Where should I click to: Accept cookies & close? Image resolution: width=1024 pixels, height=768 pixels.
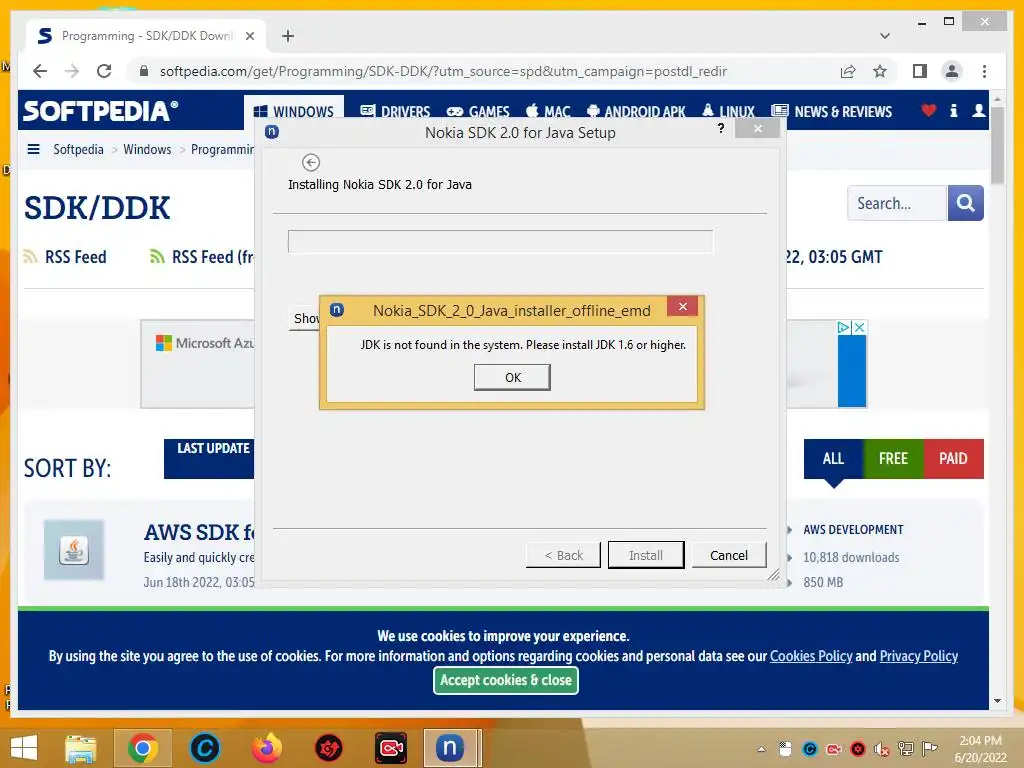(x=505, y=680)
